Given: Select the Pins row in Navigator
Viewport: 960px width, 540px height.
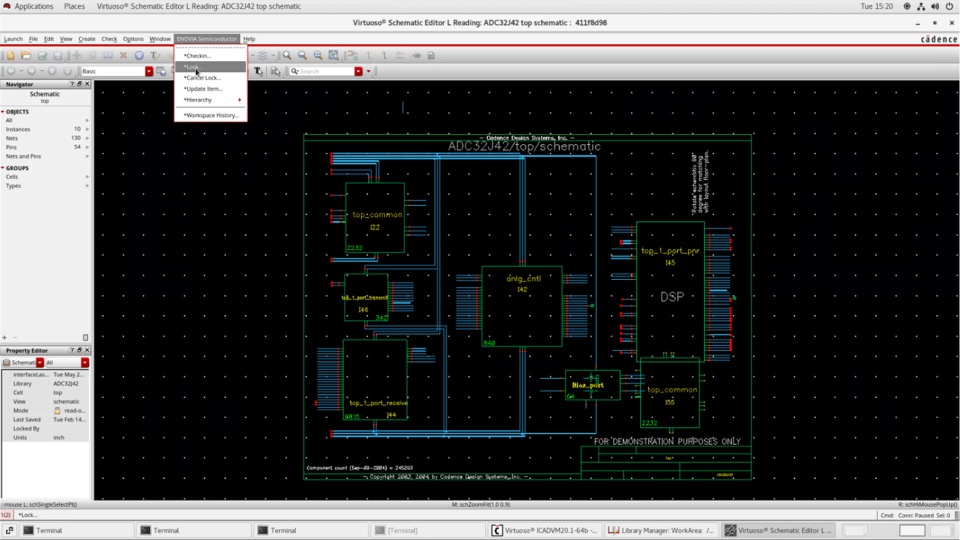Looking at the screenshot, I should (x=45, y=147).
